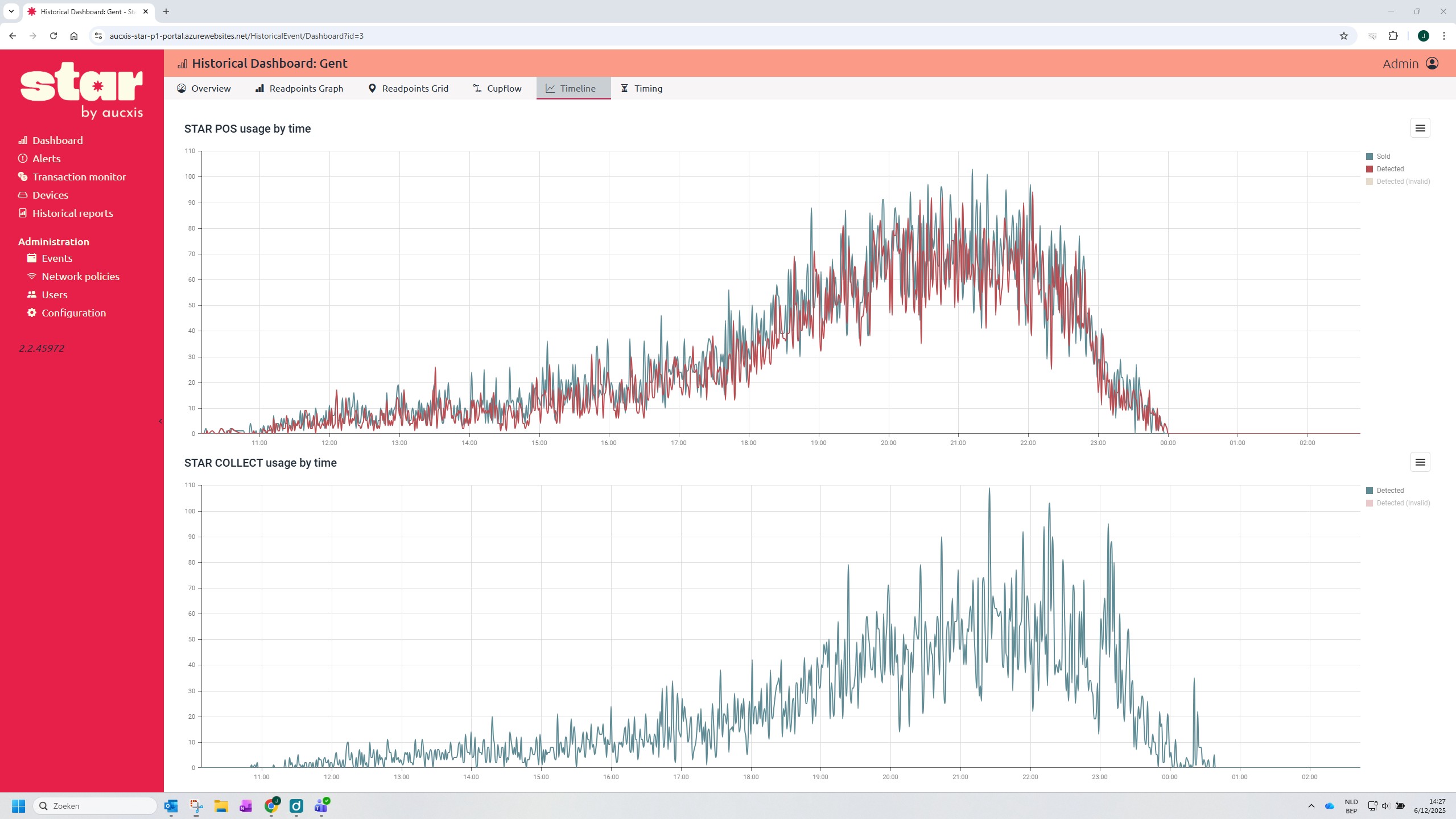Toggle Detected series in POS legend
The height and width of the screenshot is (819, 1456).
pos(1385,169)
